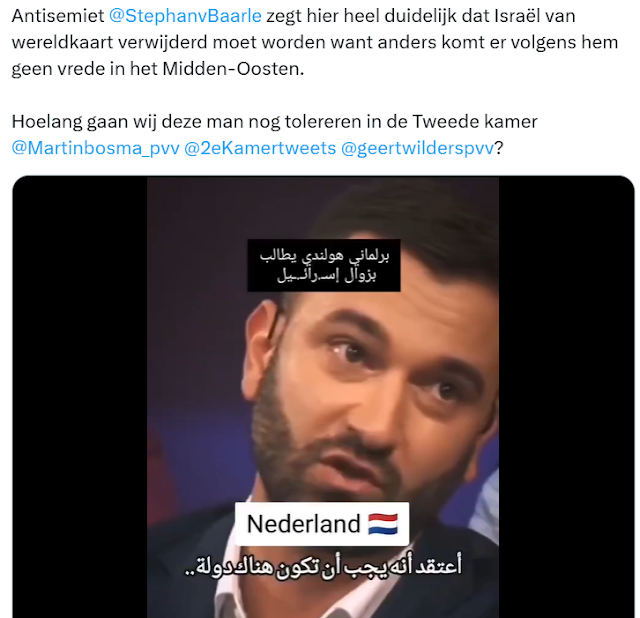Screen dimensions: 640x618
Task: Click the Arabic subtitle line below Nederland
Action: click(x=323, y=567)
